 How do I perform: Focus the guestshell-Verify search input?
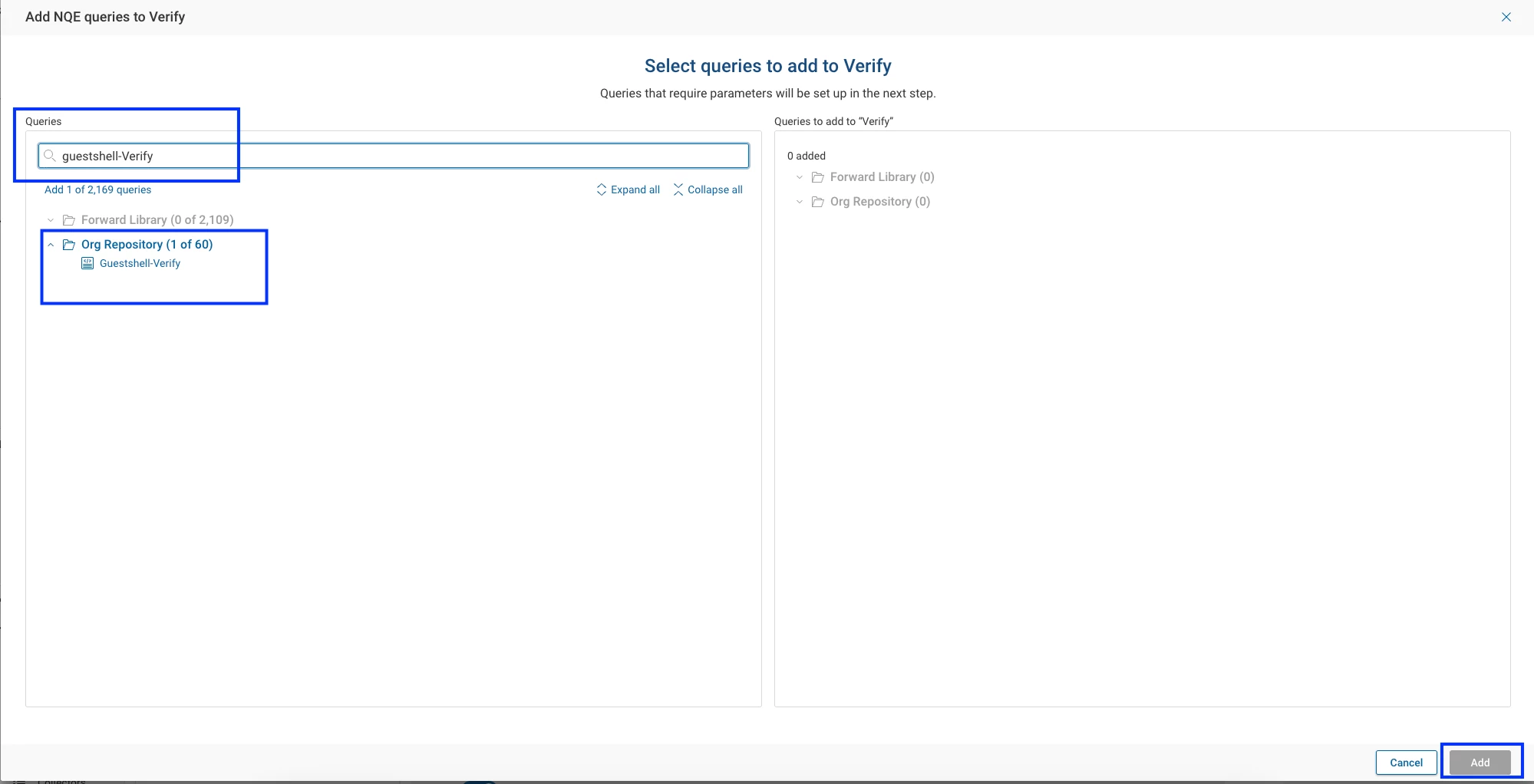point(394,156)
